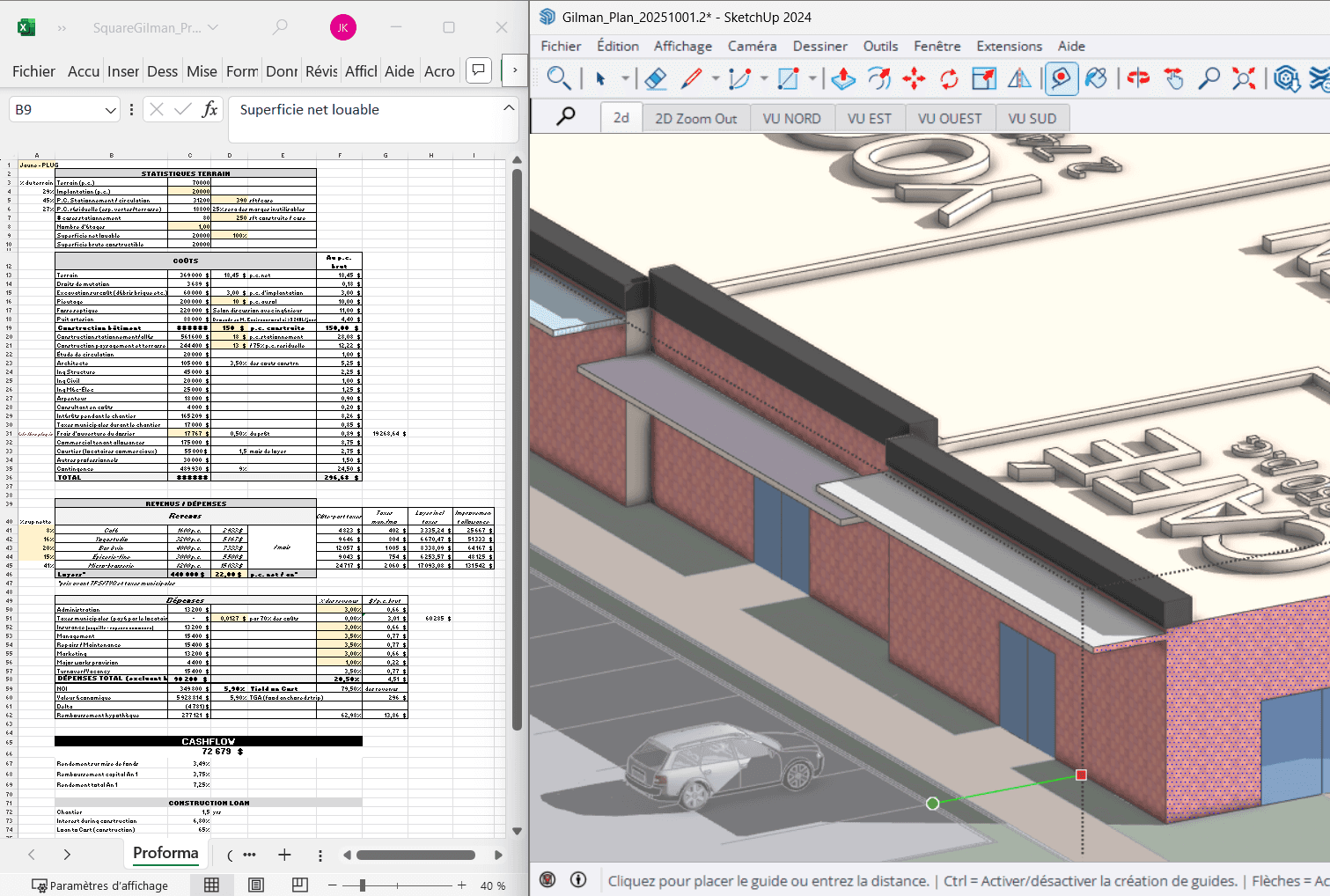Viewport: 1330px width, 896px height.
Task: Select the Scale tool
Action: pyautogui.click(x=984, y=79)
